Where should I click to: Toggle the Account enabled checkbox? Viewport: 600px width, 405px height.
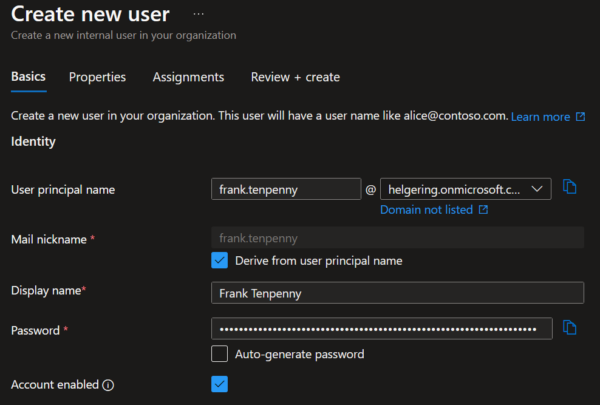pyautogui.click(x=220, y=383)
